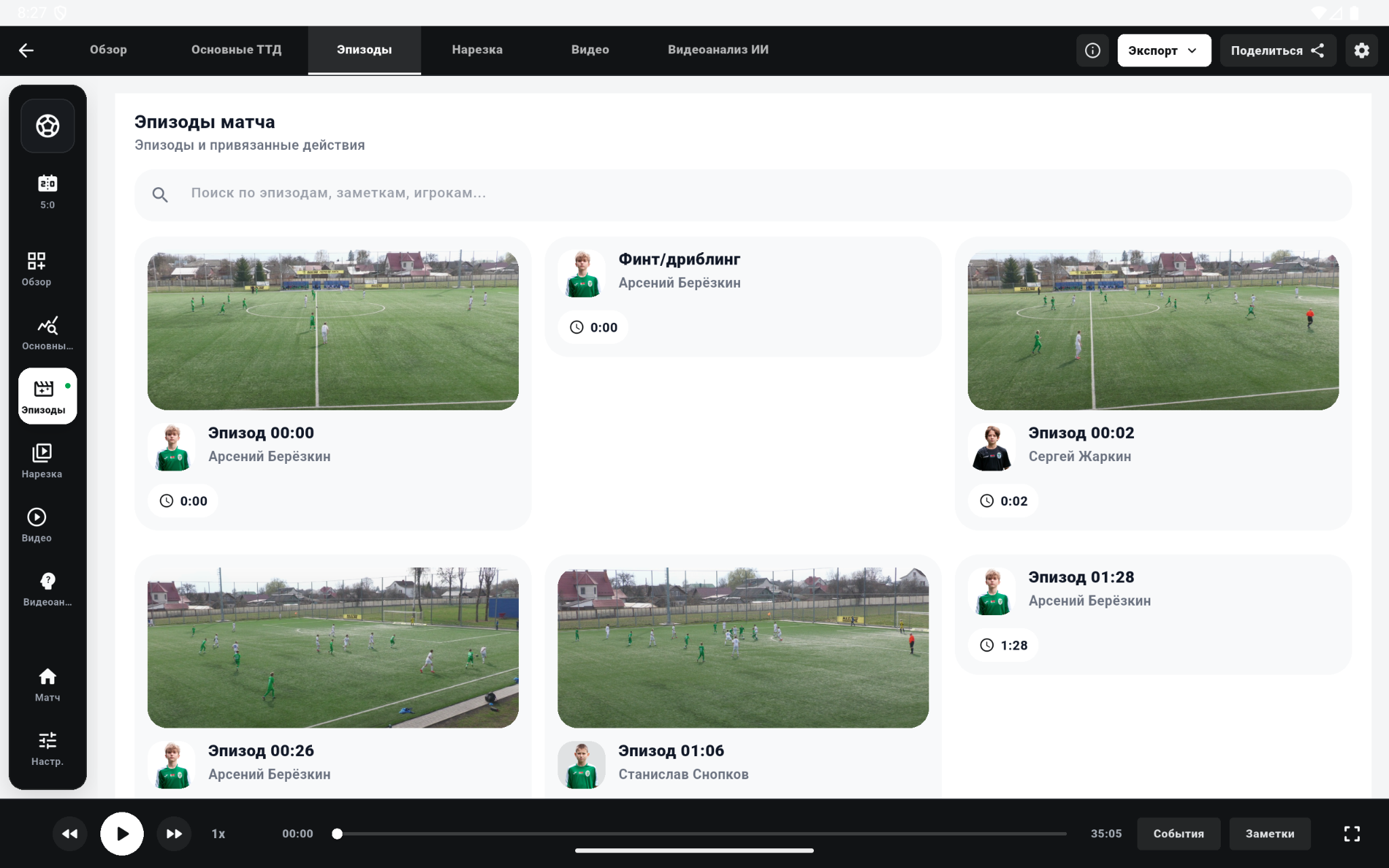The image size is (1389, 868).
Task: Open Нарезка in the left sidebar
Action: pyautogui.click(x=42, y=461)
